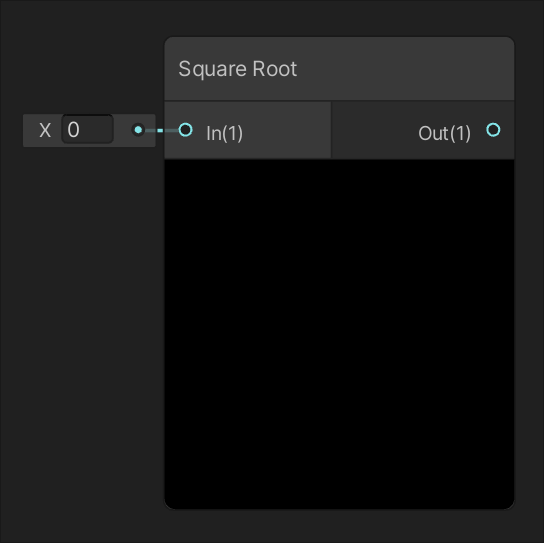This screenshot has height=543, width=544.
Task: Click the black node preview area
Action: (x=339, y=334)
